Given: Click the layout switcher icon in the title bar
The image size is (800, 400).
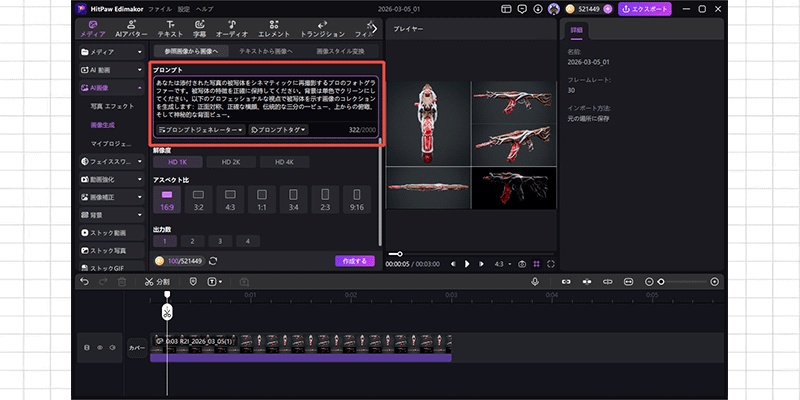Looking at the screenshot, I should (x=506, y=9).
